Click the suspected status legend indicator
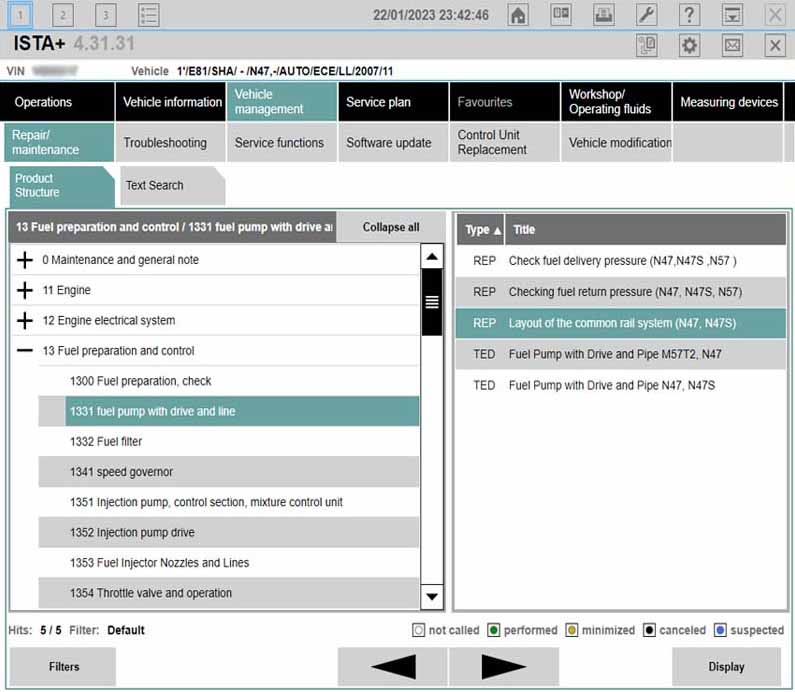 click(x=720, y=630)
